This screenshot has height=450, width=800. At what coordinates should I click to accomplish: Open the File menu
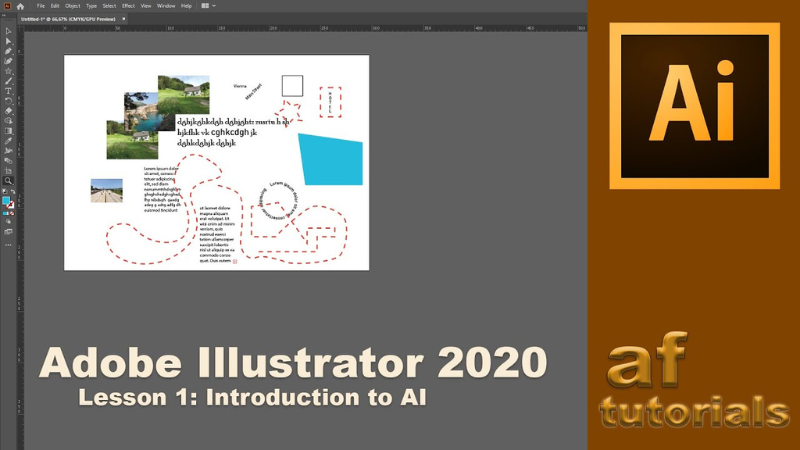41,6
